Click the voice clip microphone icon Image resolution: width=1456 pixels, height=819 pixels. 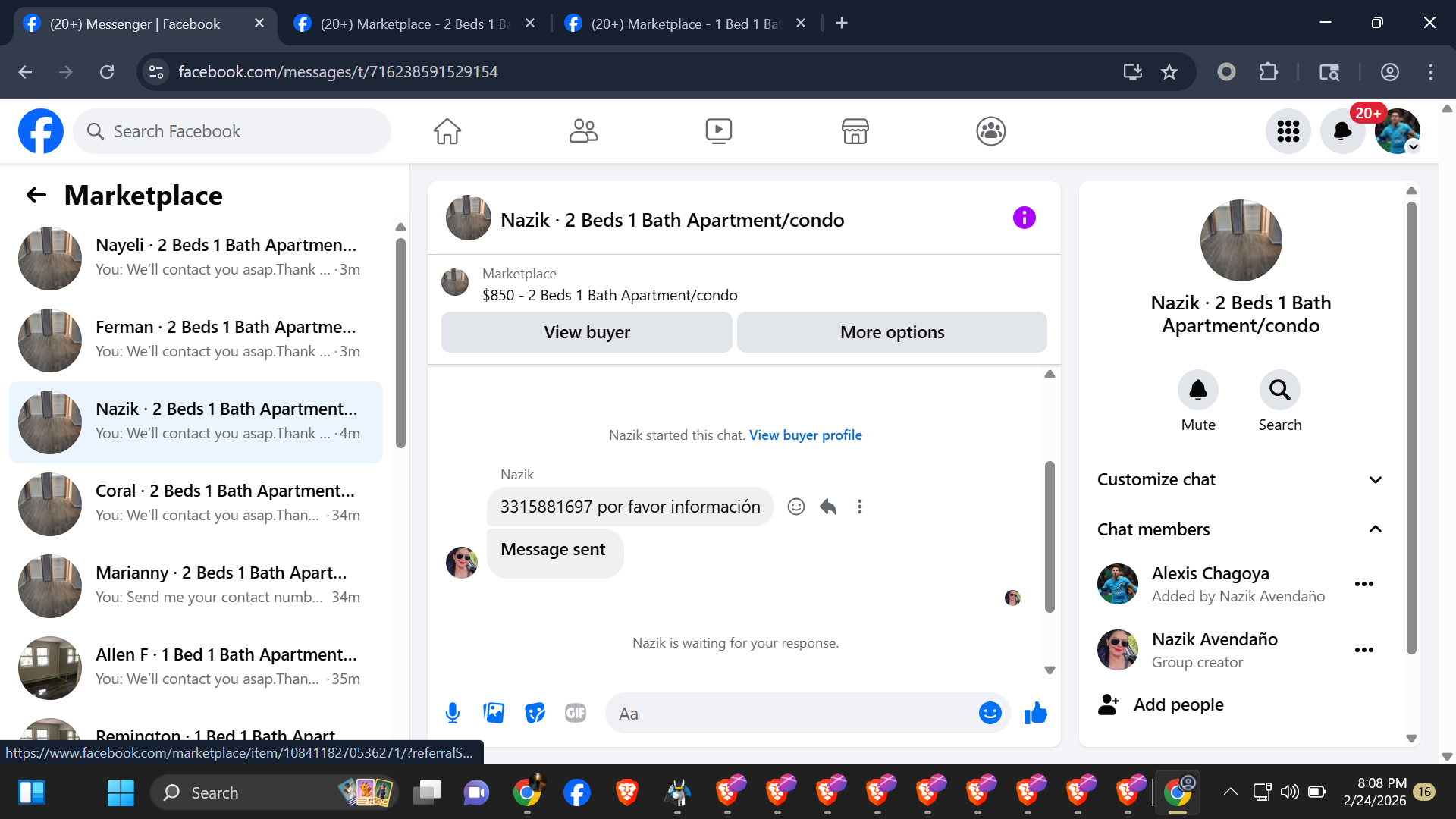(x=453, y=713)
